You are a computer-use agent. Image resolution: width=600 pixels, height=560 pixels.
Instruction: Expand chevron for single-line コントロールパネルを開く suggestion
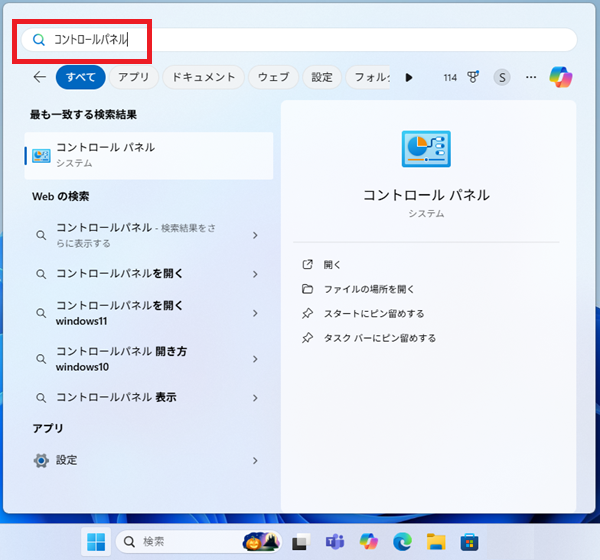coord(255,274)
